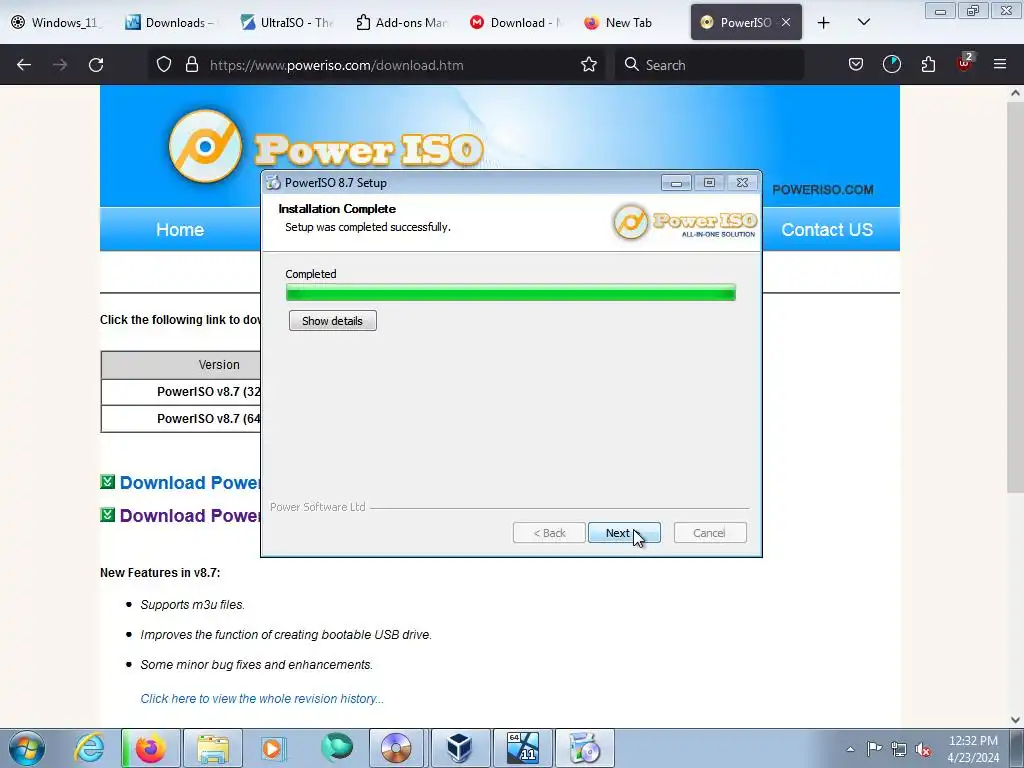Click the vertical page scrollbar thumb
The image size is (1024, 768).
(x=1015, y=297)
